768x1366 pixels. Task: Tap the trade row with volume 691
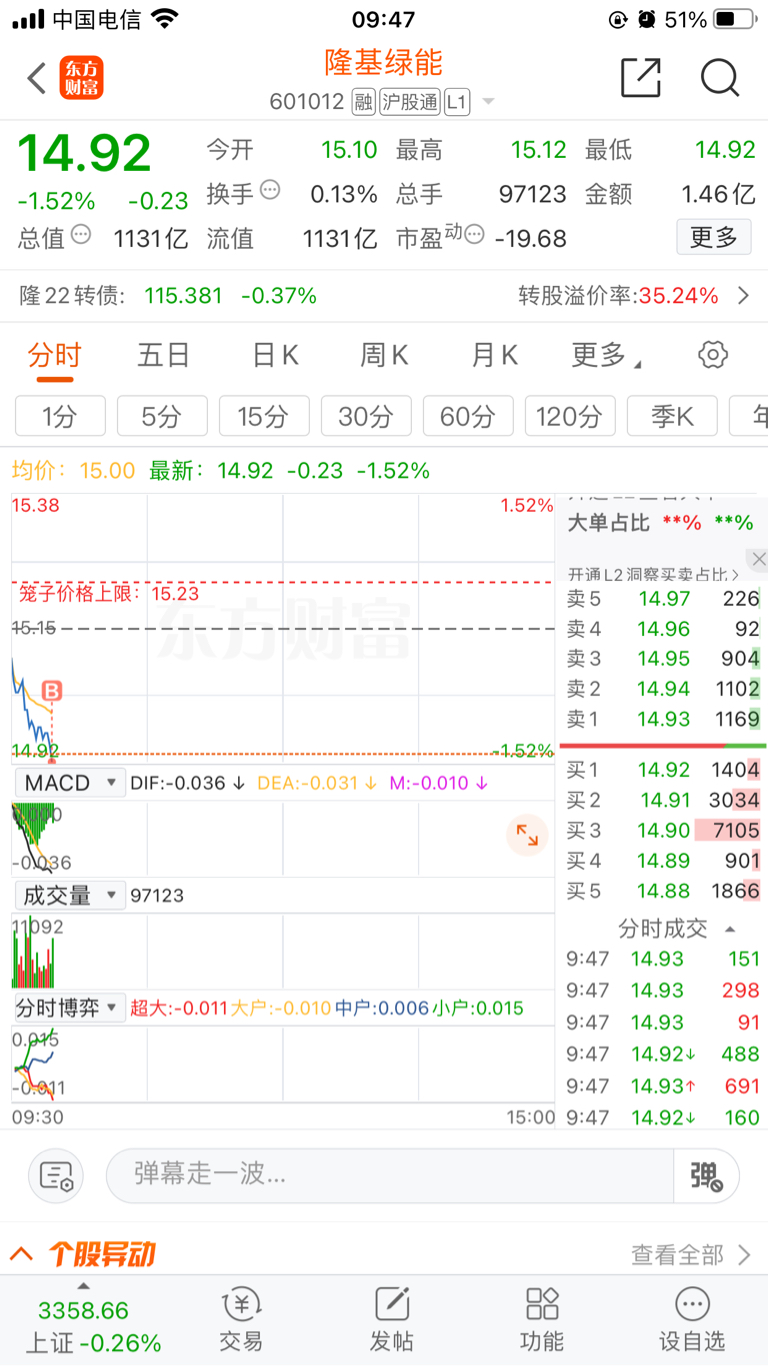pos(662,1086)
